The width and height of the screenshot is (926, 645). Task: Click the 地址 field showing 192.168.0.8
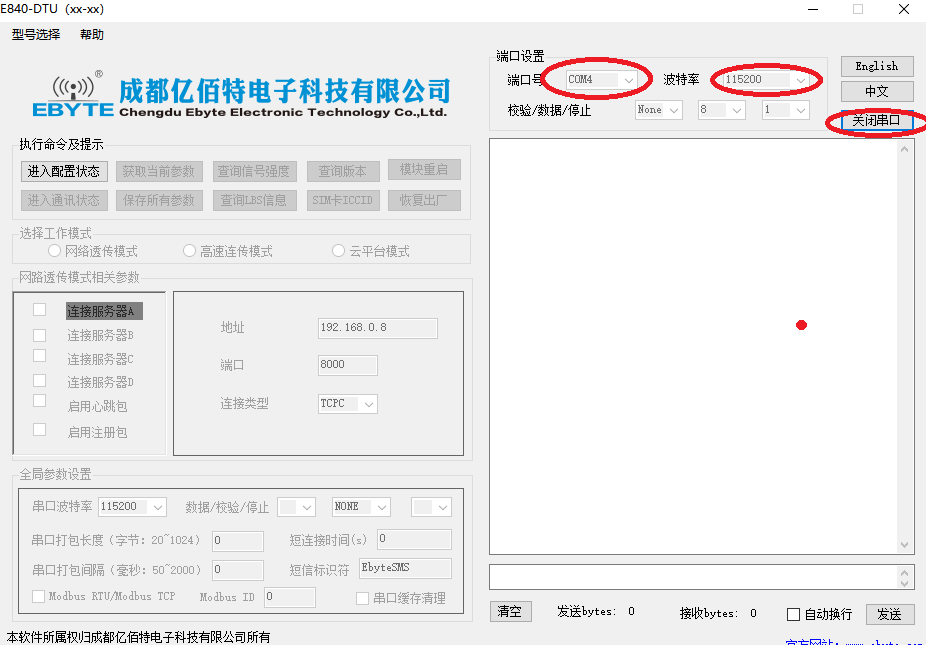tap(377, 327)
